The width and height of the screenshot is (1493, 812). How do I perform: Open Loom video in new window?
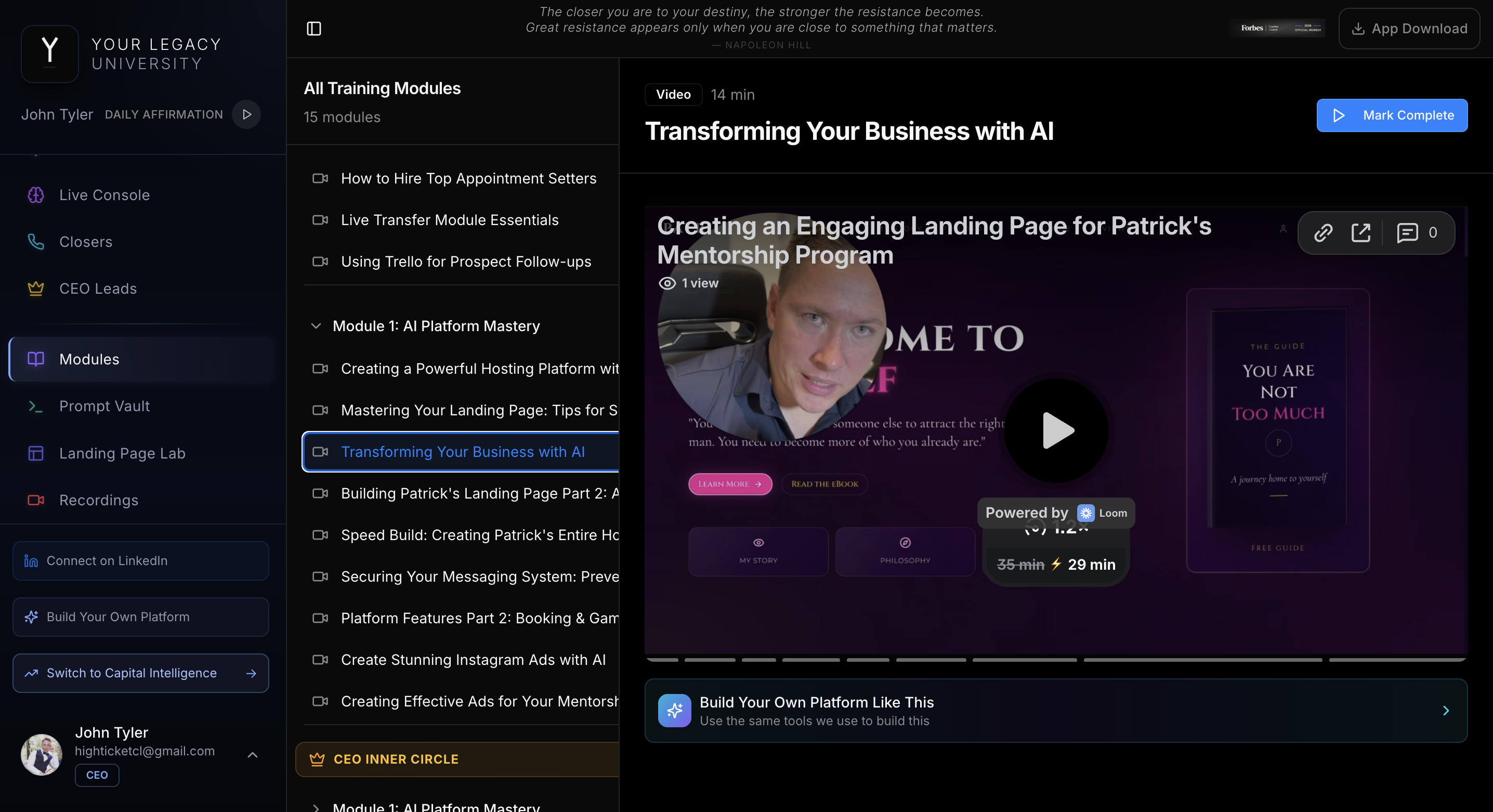click(1360, 232)
